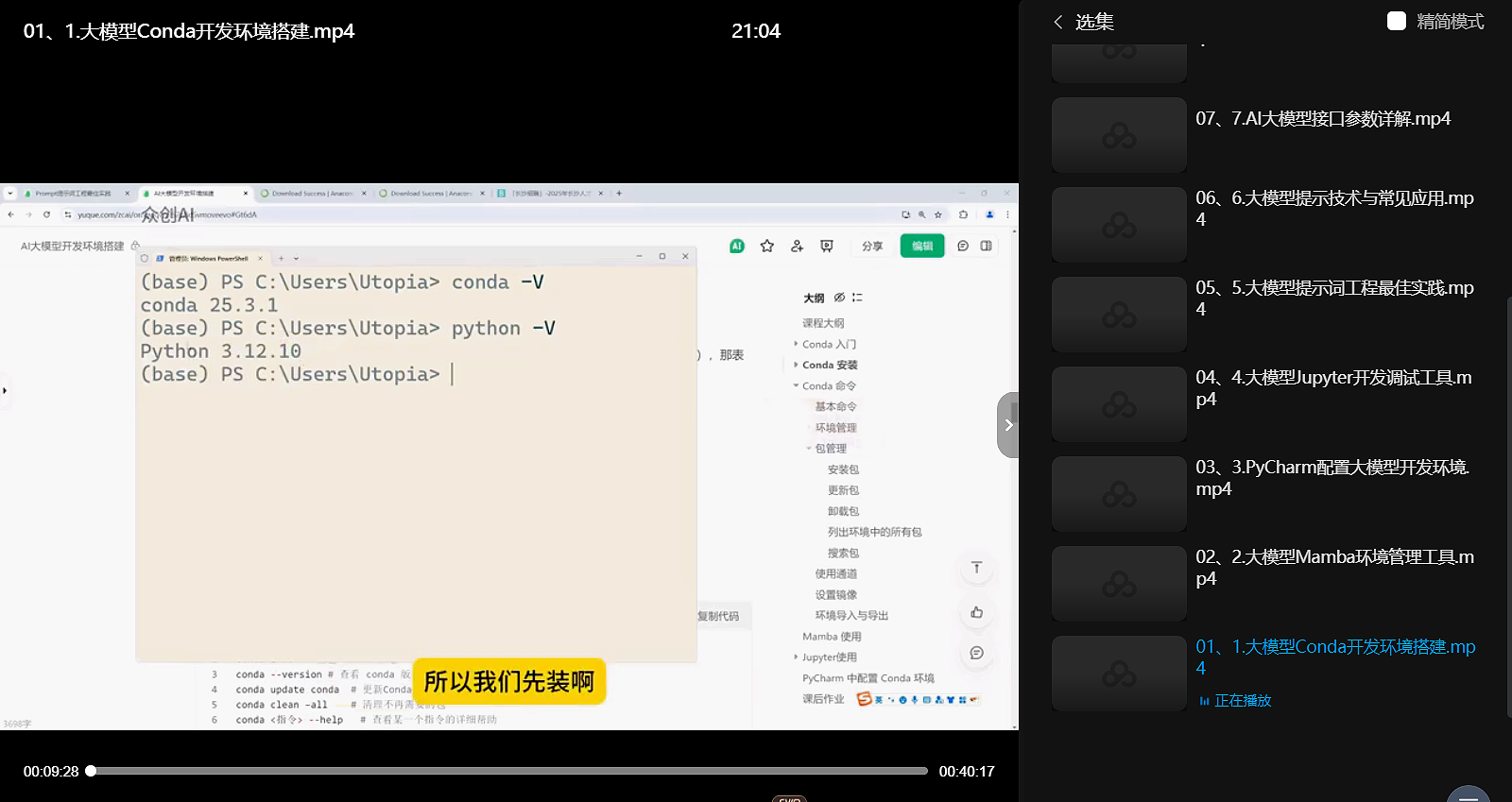Switch to the first Download Success browser tab

pyautogui.click(x=312, y=194)
